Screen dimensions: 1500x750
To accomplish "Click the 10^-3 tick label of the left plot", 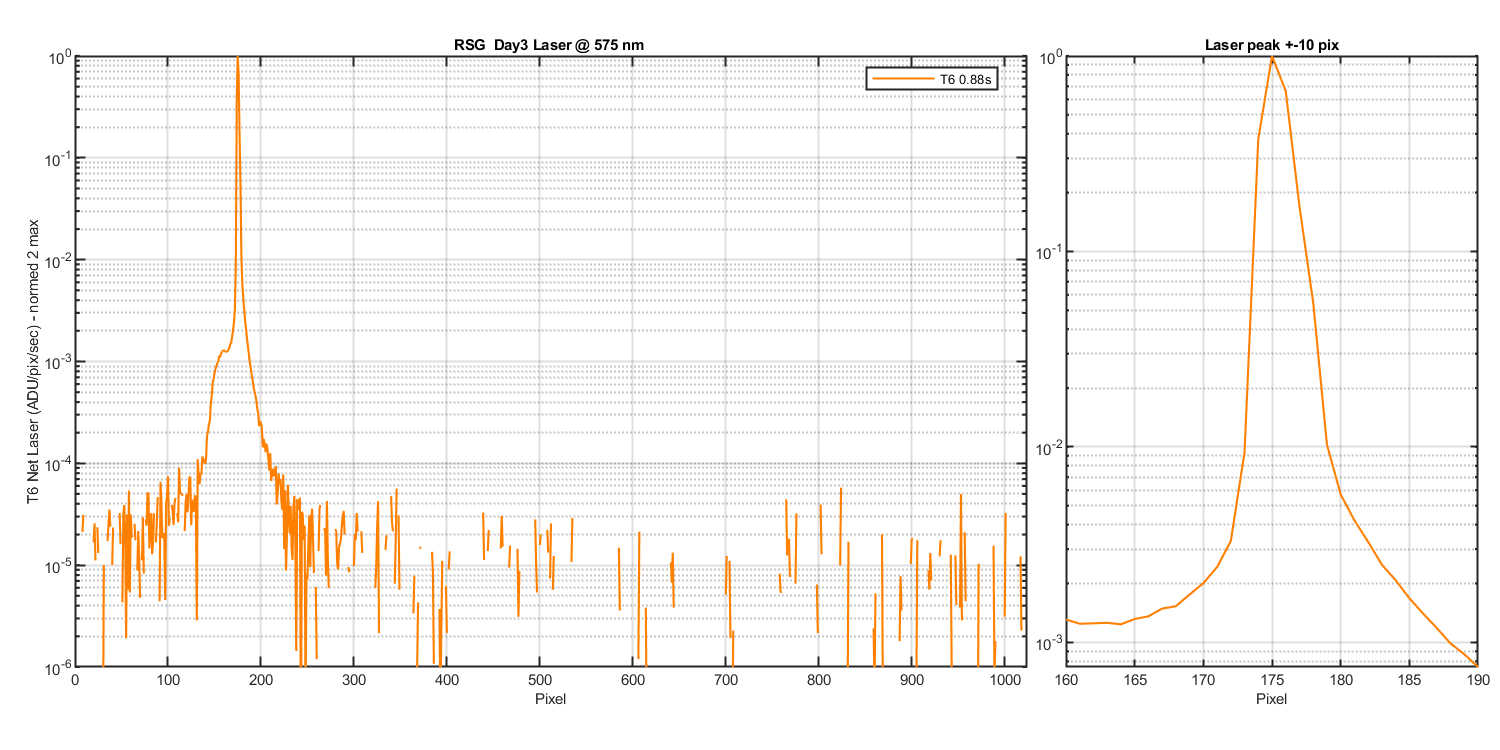I will 57,361.
